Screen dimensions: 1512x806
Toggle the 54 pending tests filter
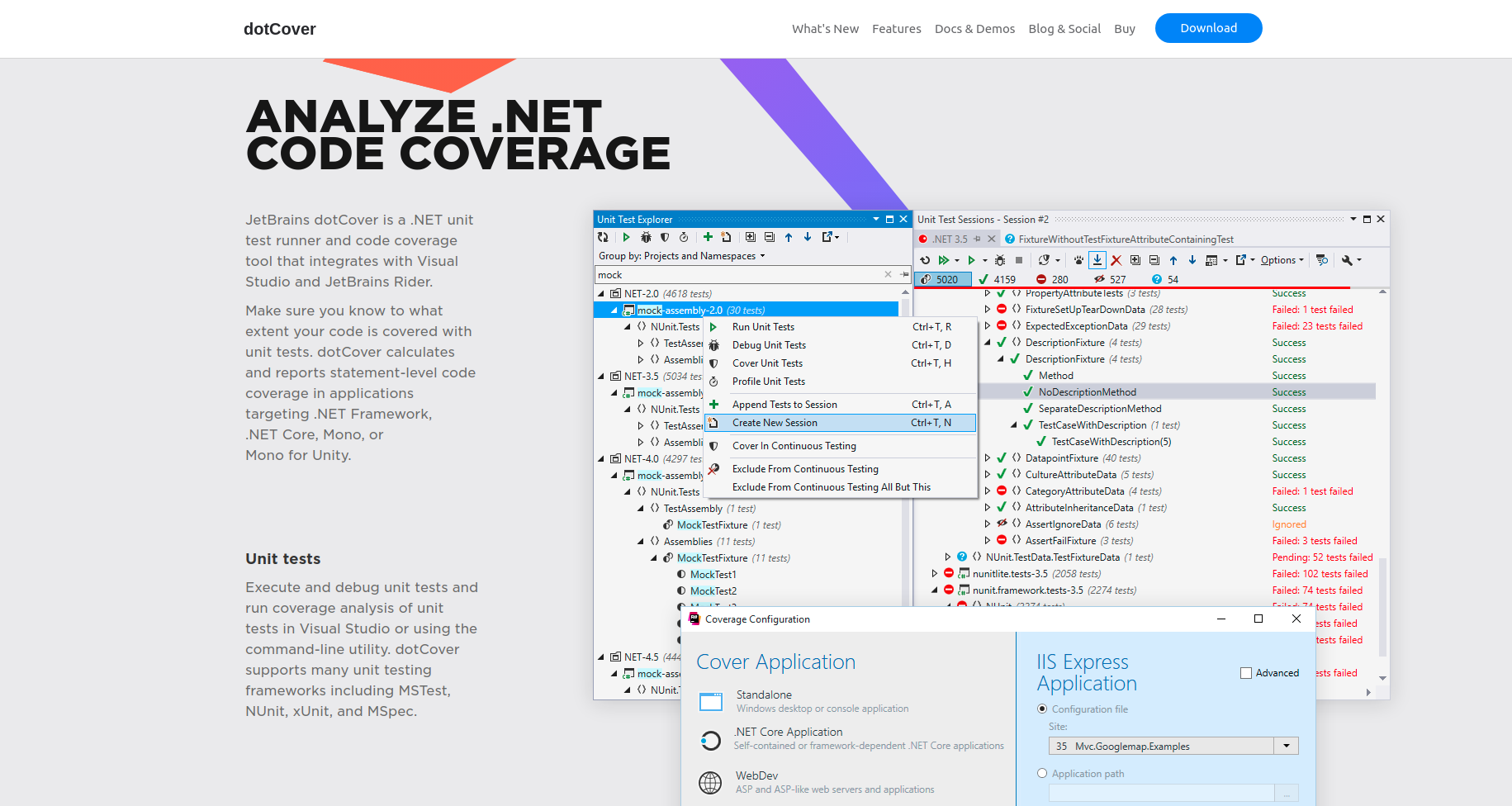[1166, 279]
